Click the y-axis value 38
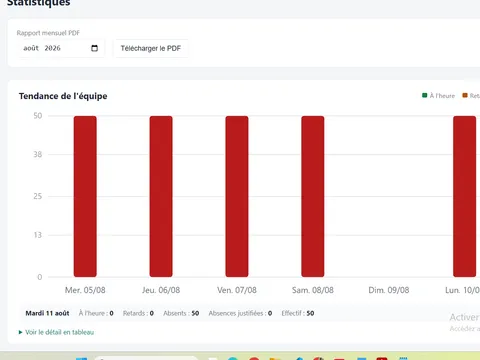 click(x=38, y=154)
